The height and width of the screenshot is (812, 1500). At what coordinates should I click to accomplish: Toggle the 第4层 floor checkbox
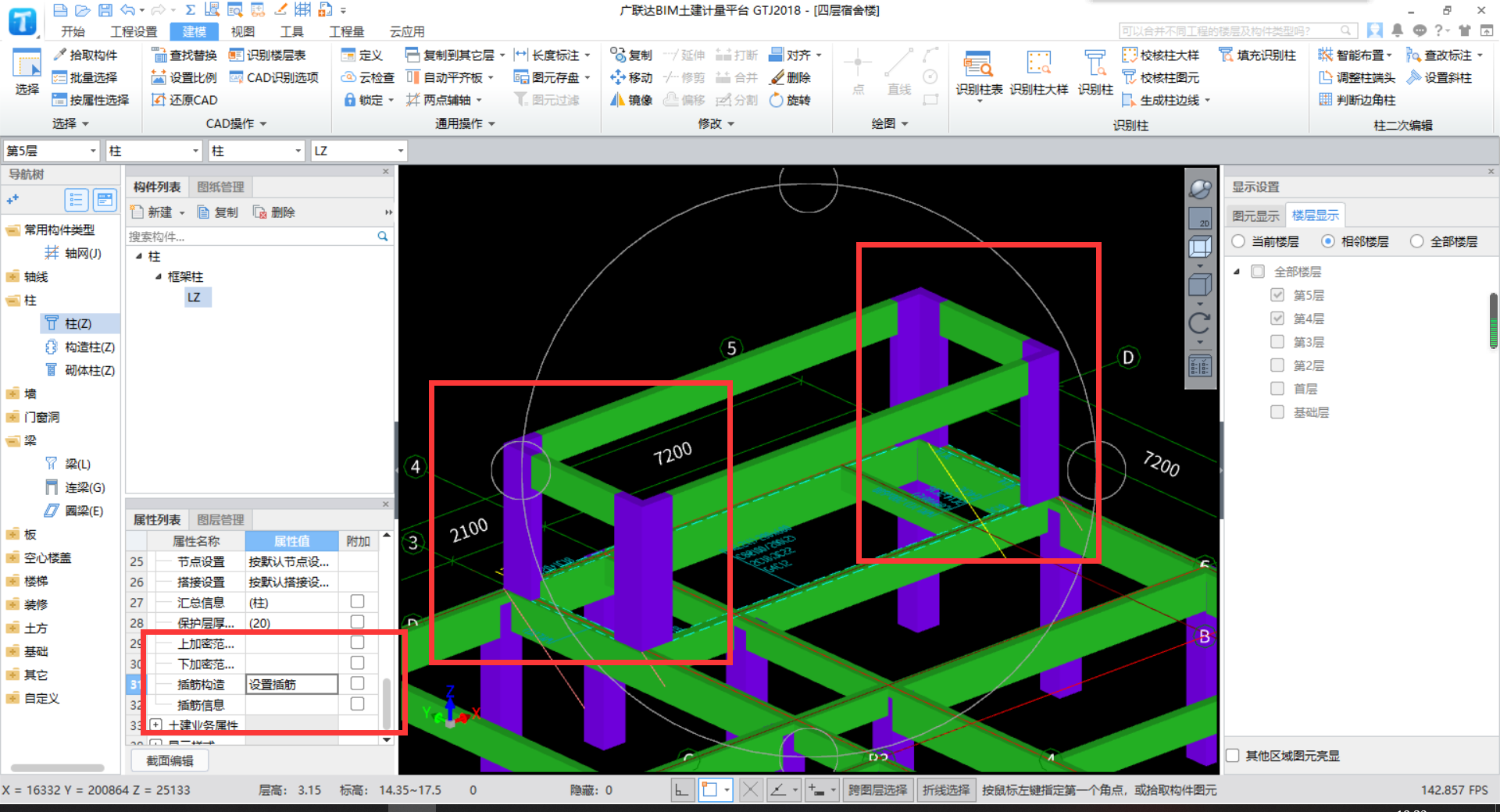click(x=1277, y=319)
